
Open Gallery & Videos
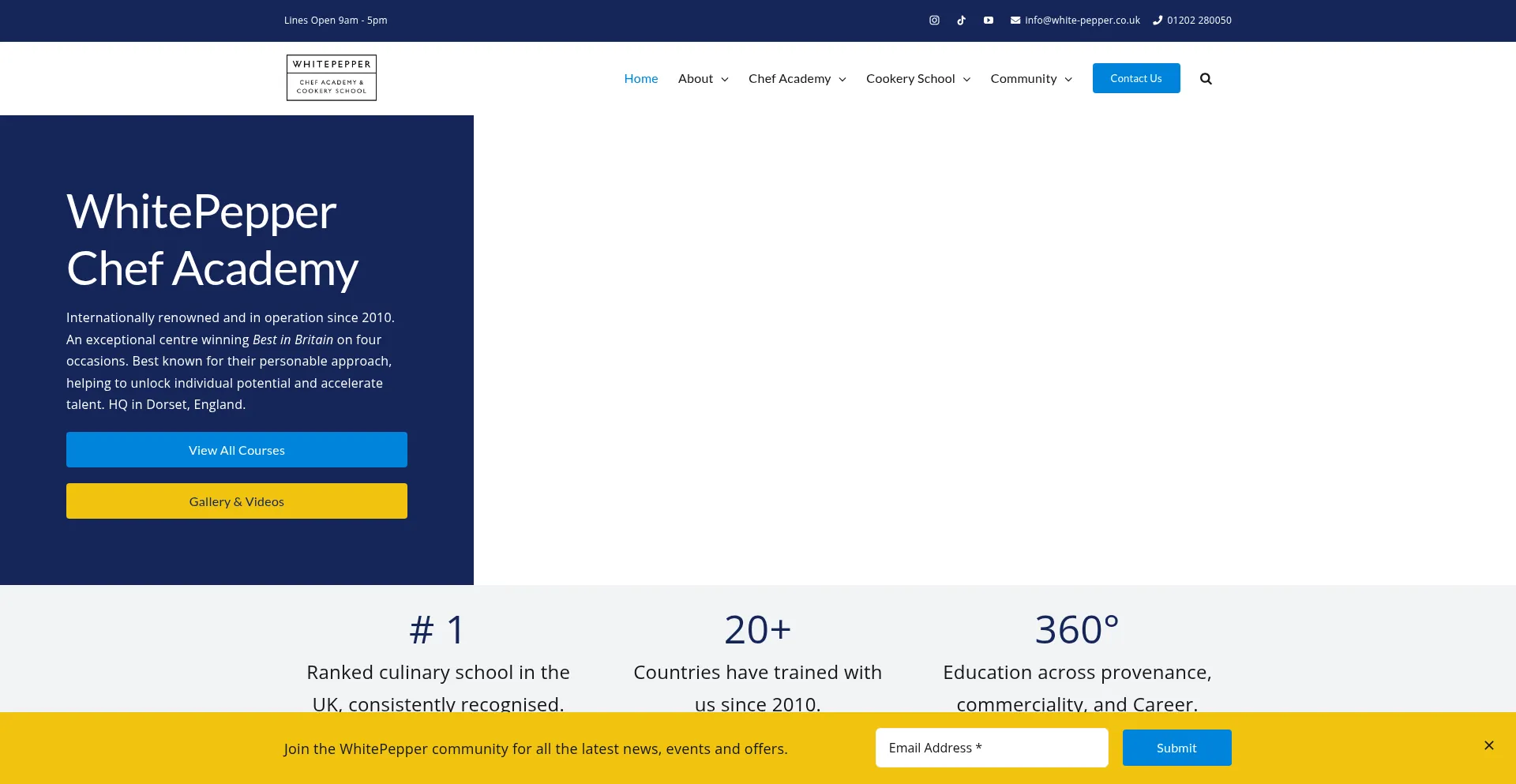[237, 501]
